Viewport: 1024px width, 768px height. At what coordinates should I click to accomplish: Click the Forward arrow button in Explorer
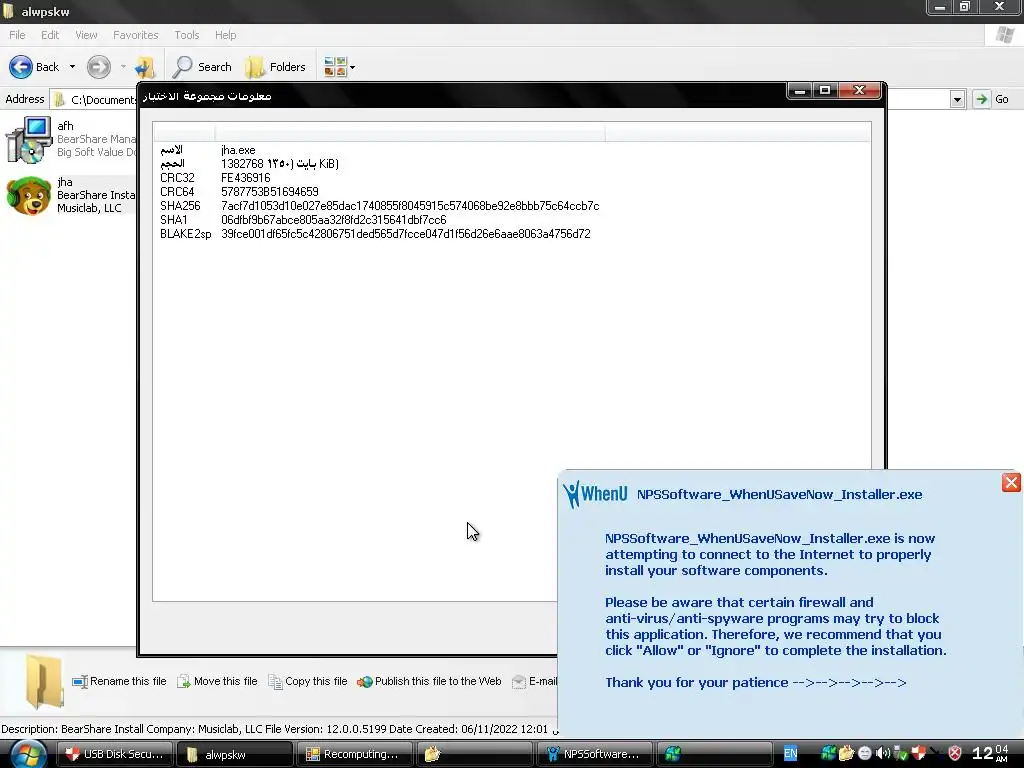(99, 67)
